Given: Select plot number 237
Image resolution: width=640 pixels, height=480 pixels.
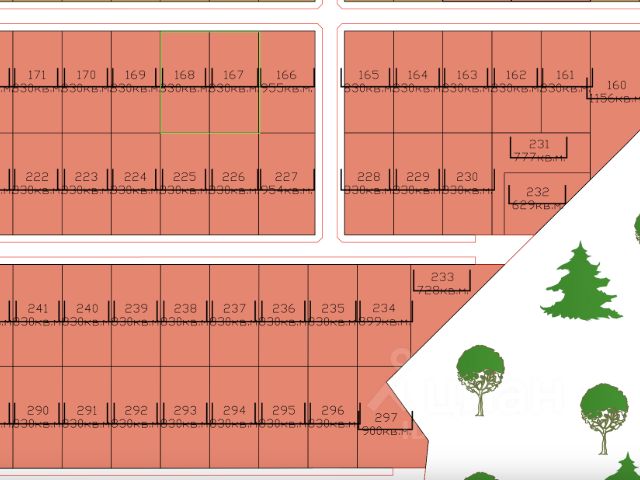Looking at the screenshot, I should coord(234,309).
